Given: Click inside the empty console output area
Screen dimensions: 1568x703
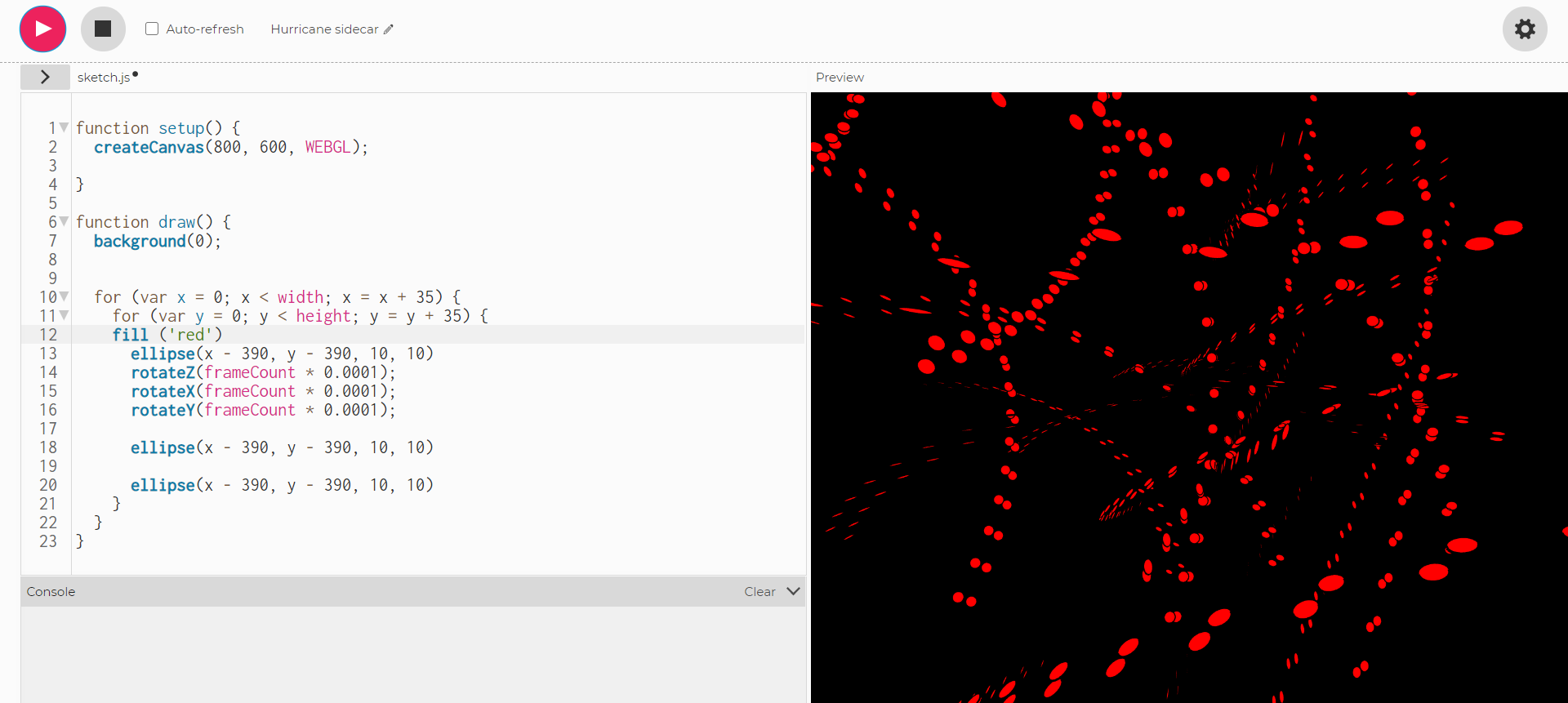Looking at the screenshot, I should [413, 653].
